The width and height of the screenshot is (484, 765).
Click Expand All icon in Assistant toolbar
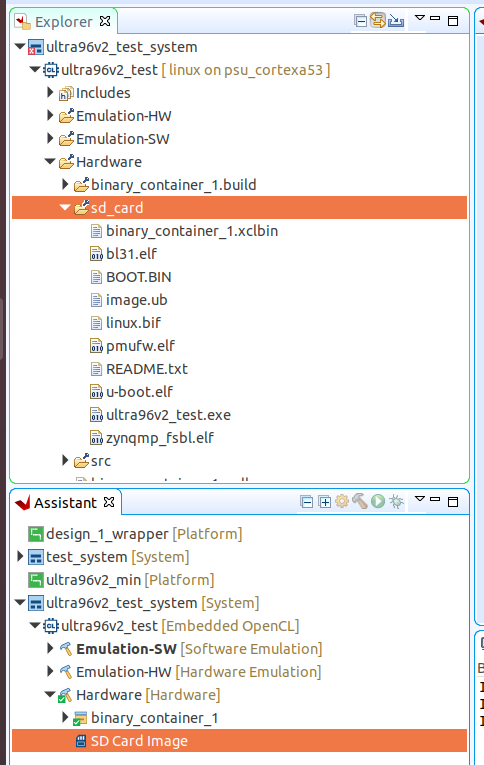[x=324, y=502]
